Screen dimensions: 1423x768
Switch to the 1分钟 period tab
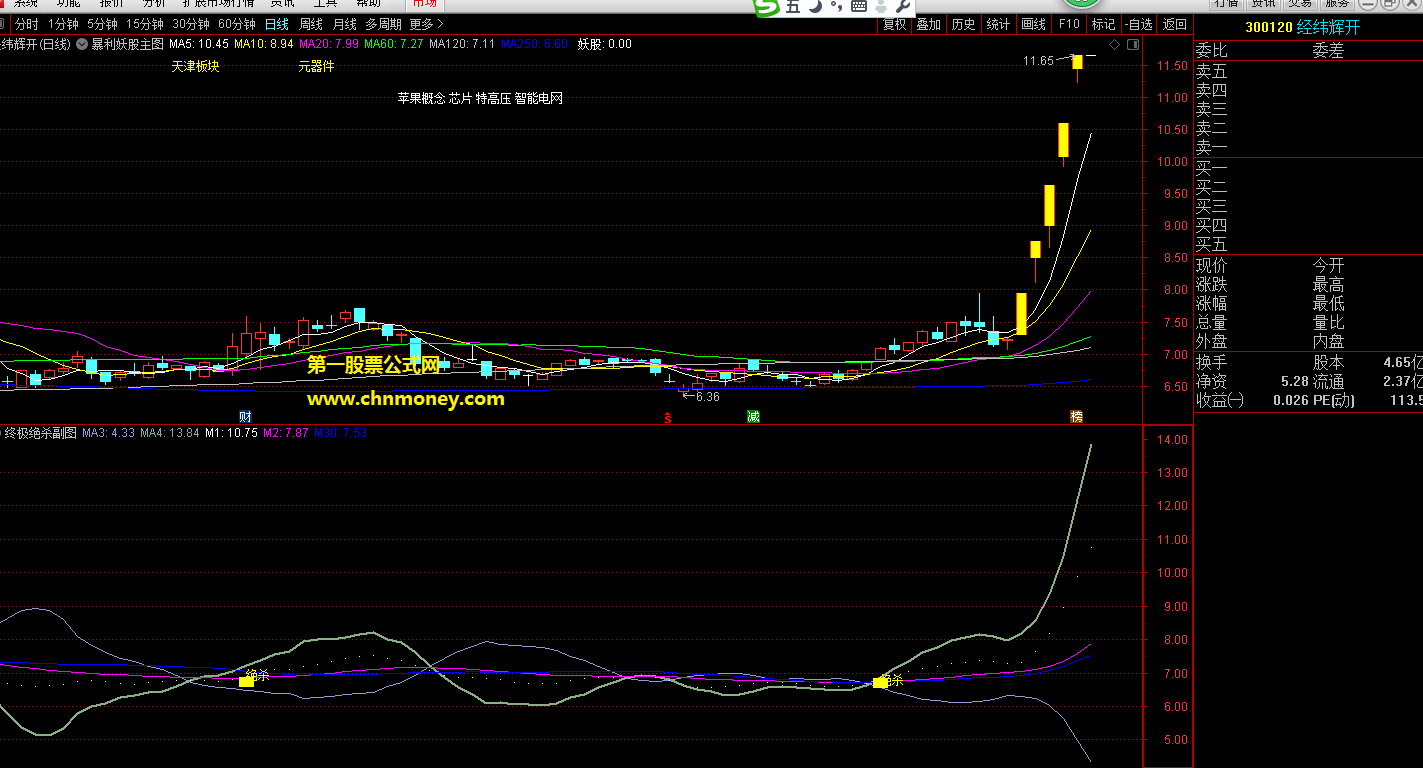click(63, 24)
